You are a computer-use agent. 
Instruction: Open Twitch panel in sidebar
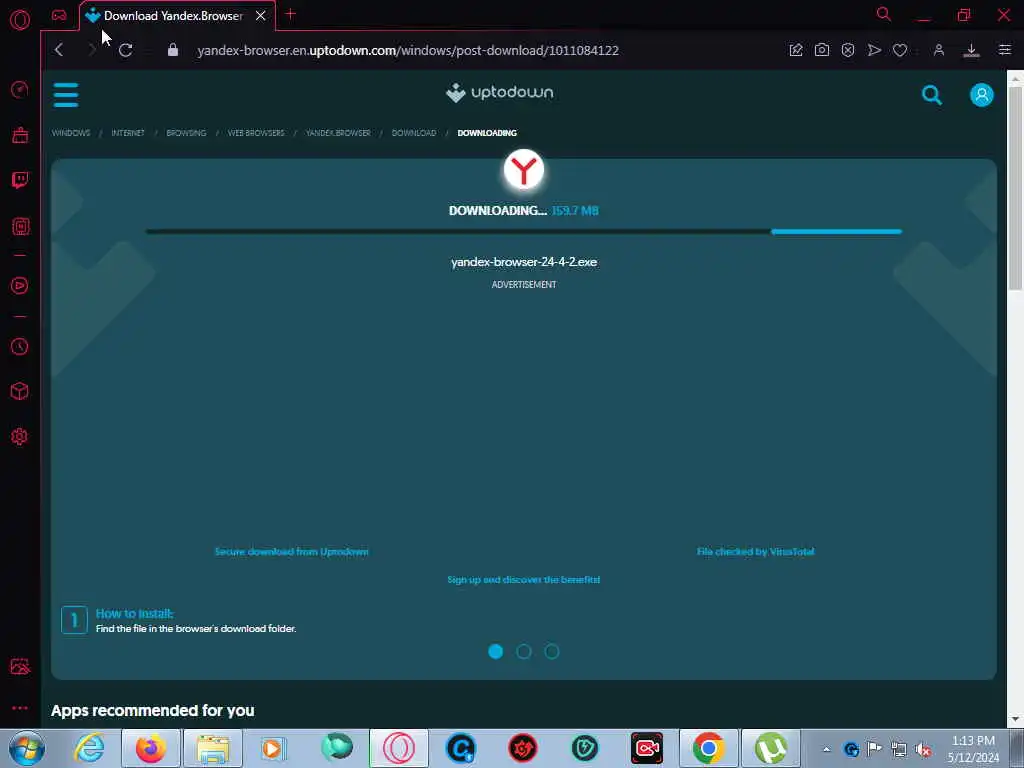tap(20, 180)
